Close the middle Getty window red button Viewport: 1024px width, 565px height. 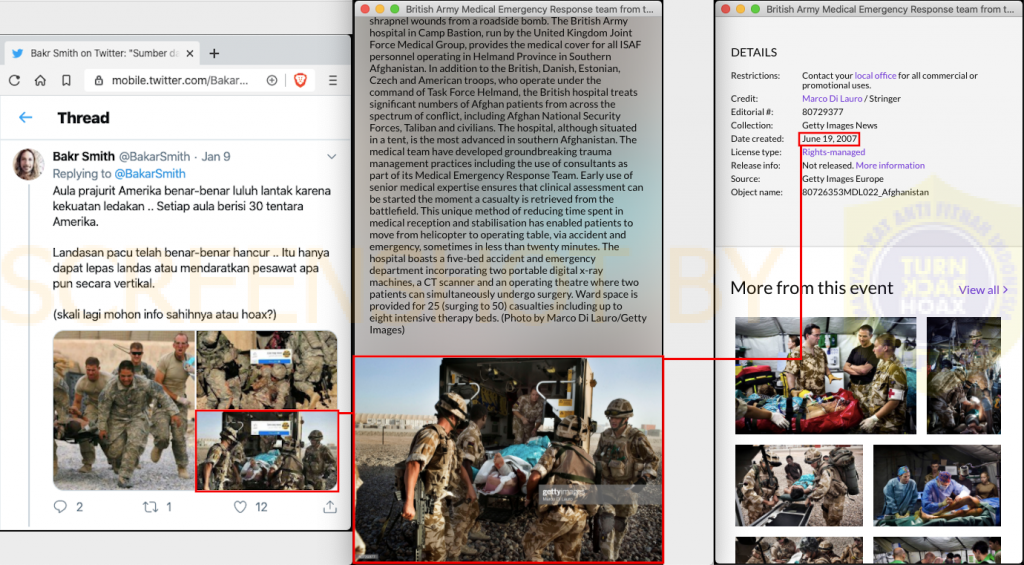[365, 9]
